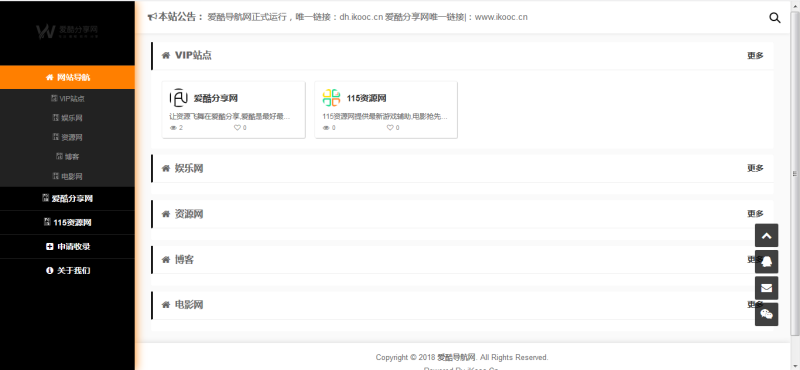Click the 爱酷导航网 footer copyright link
The height and width of the screenshot is (370, 800).
point(457,357)
